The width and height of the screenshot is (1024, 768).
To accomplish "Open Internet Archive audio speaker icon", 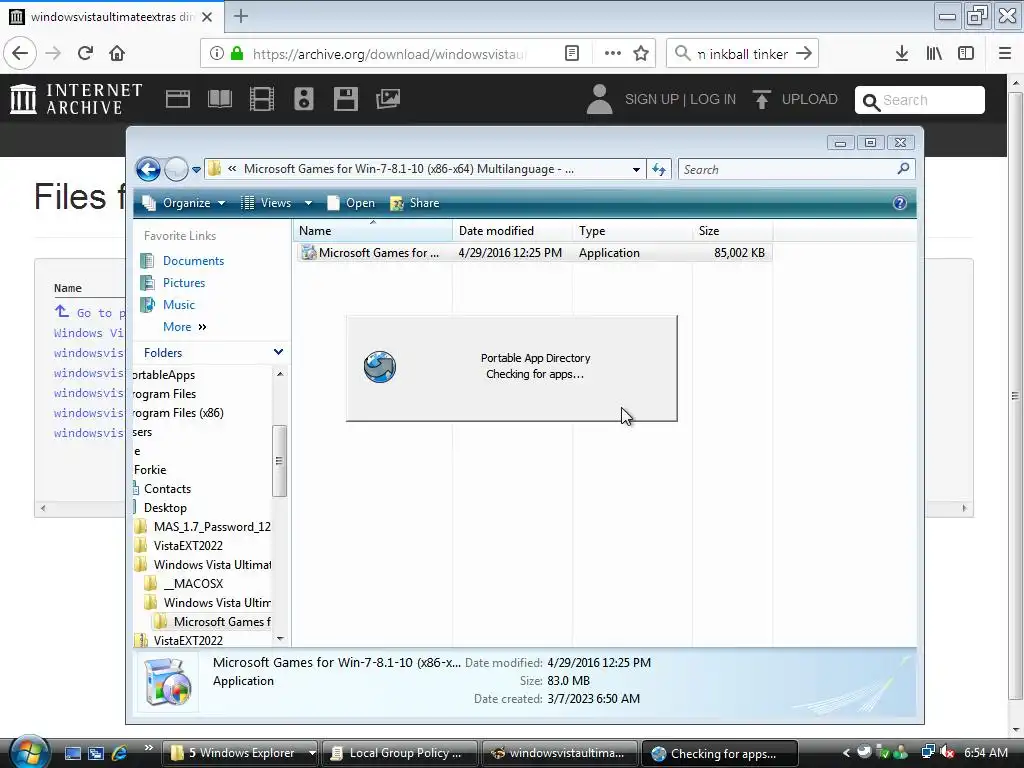I will point(304,99).
